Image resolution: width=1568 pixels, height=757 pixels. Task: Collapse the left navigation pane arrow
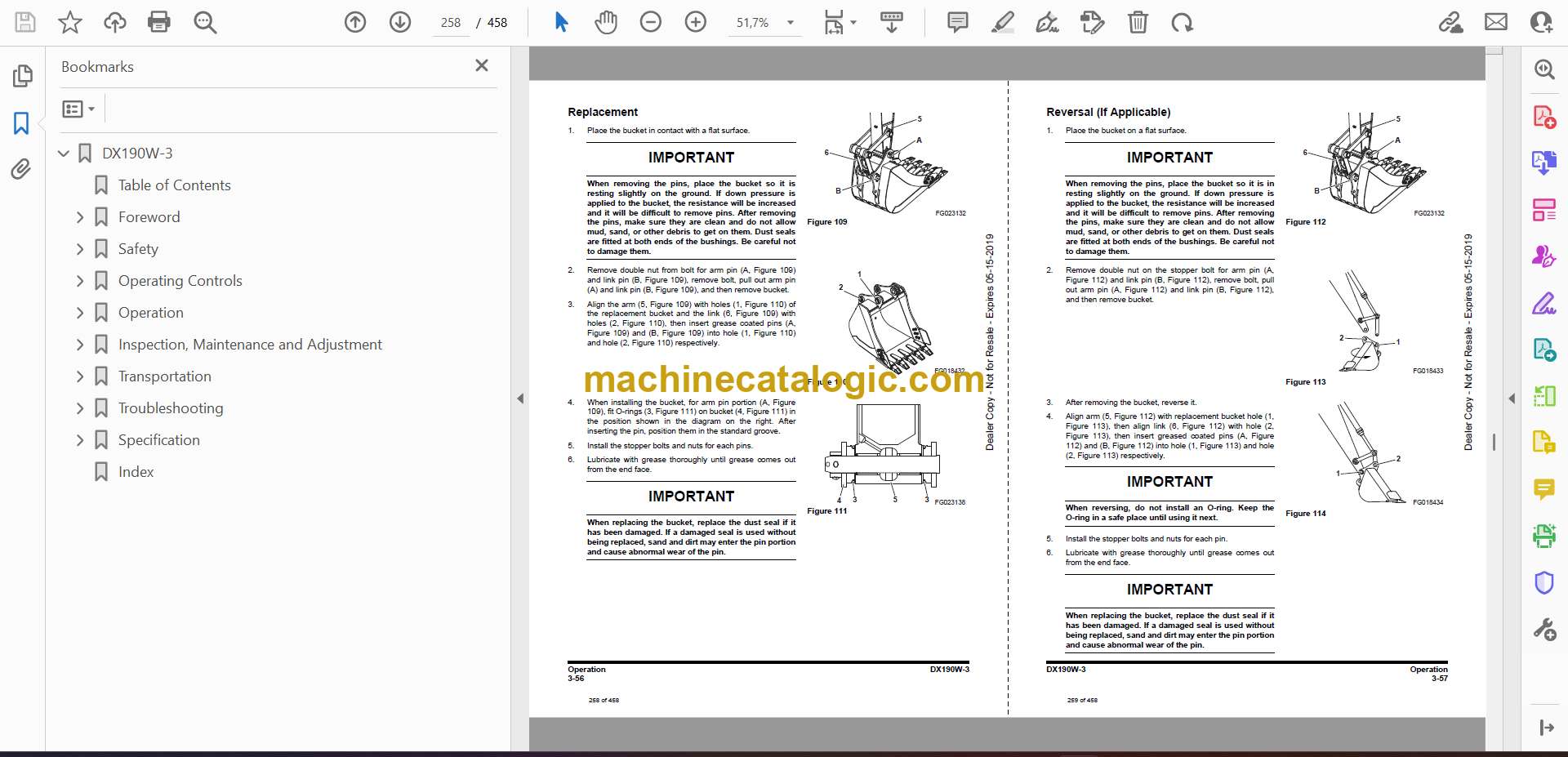pos(520,399)
